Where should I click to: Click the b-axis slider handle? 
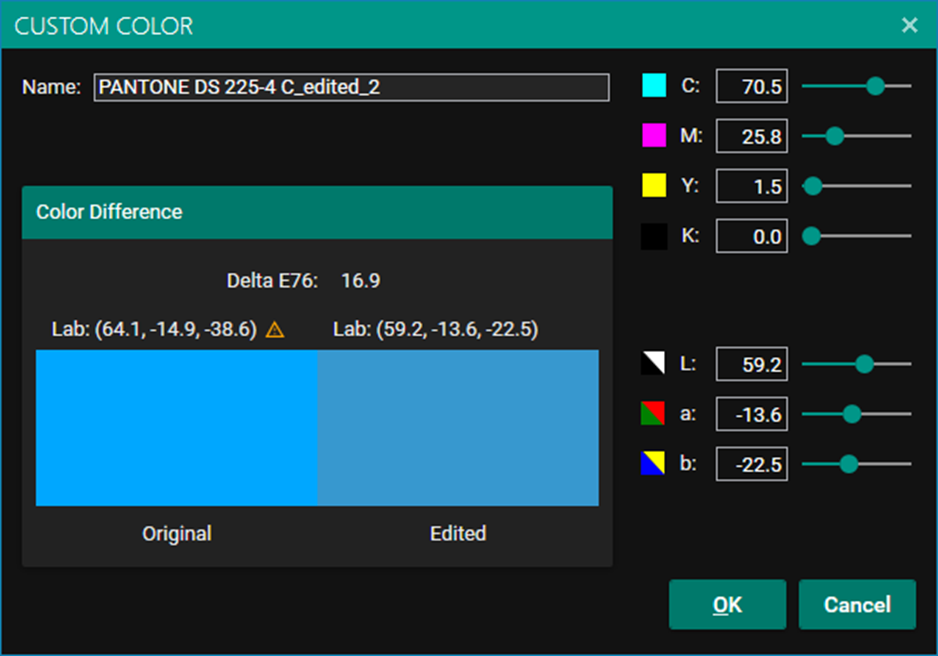point(849,464)
